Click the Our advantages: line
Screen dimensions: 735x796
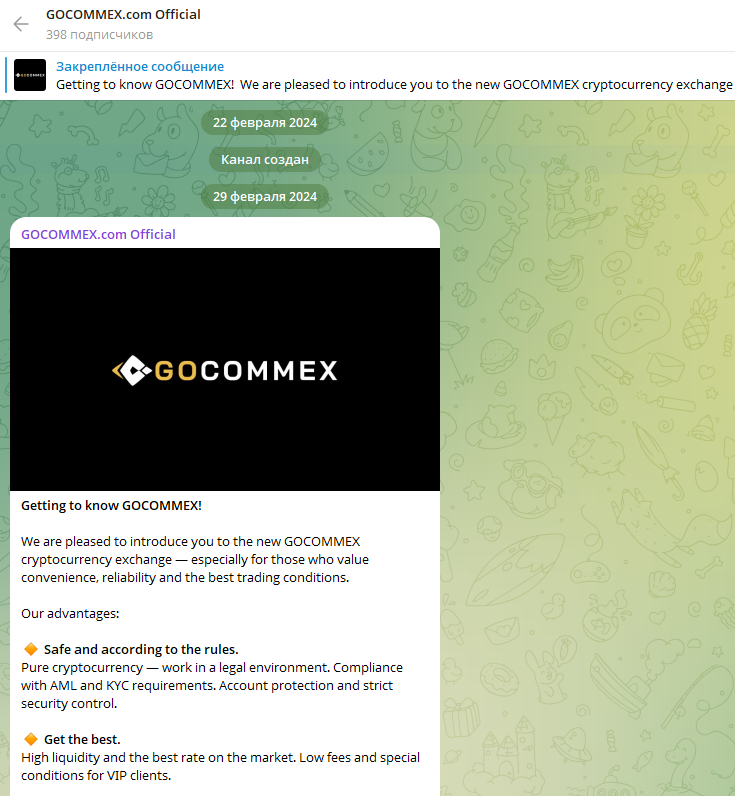pos(70,614)
